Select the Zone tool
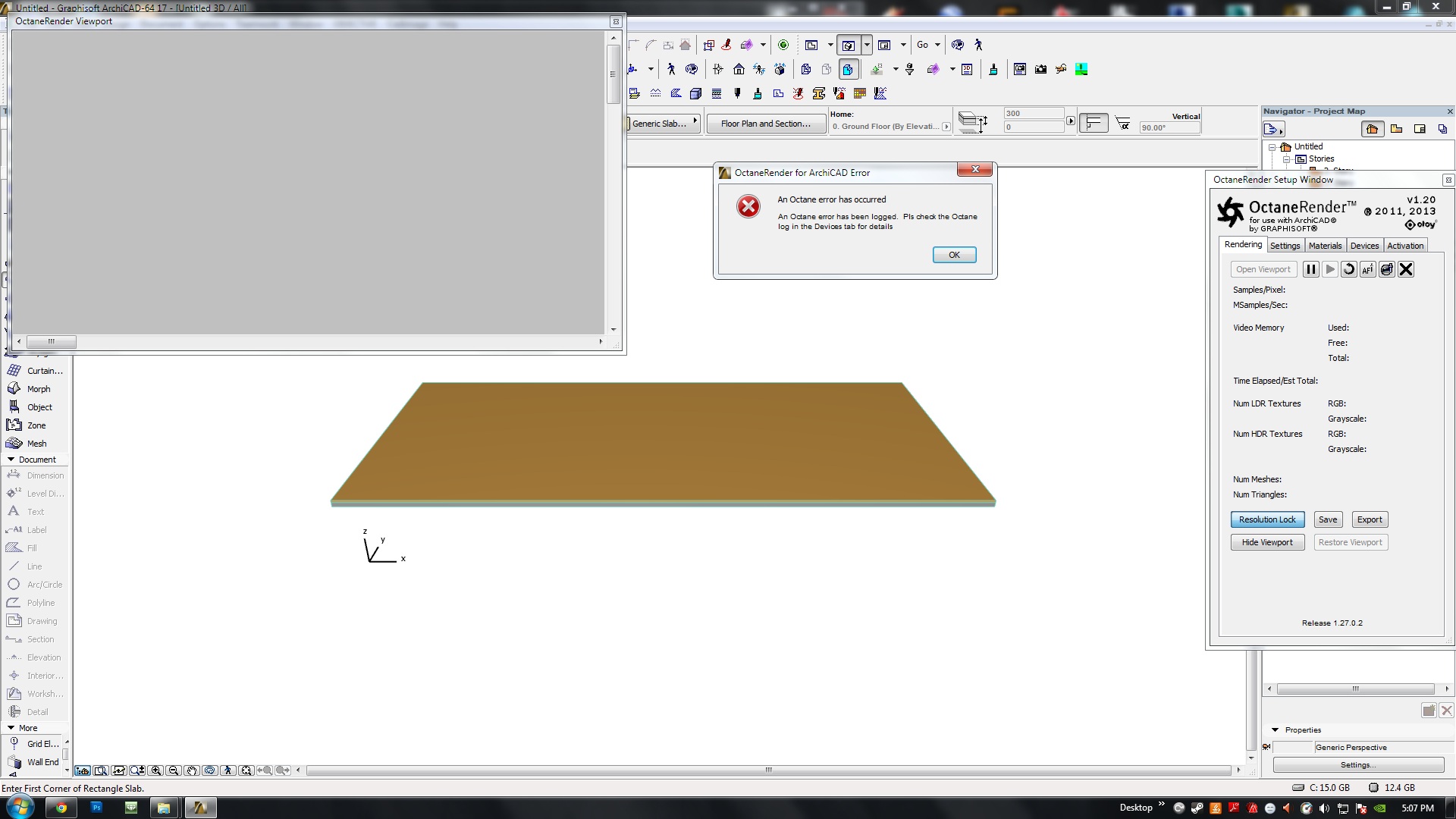Viewport: 1456px width, 819px height. (x=36, y=425)
